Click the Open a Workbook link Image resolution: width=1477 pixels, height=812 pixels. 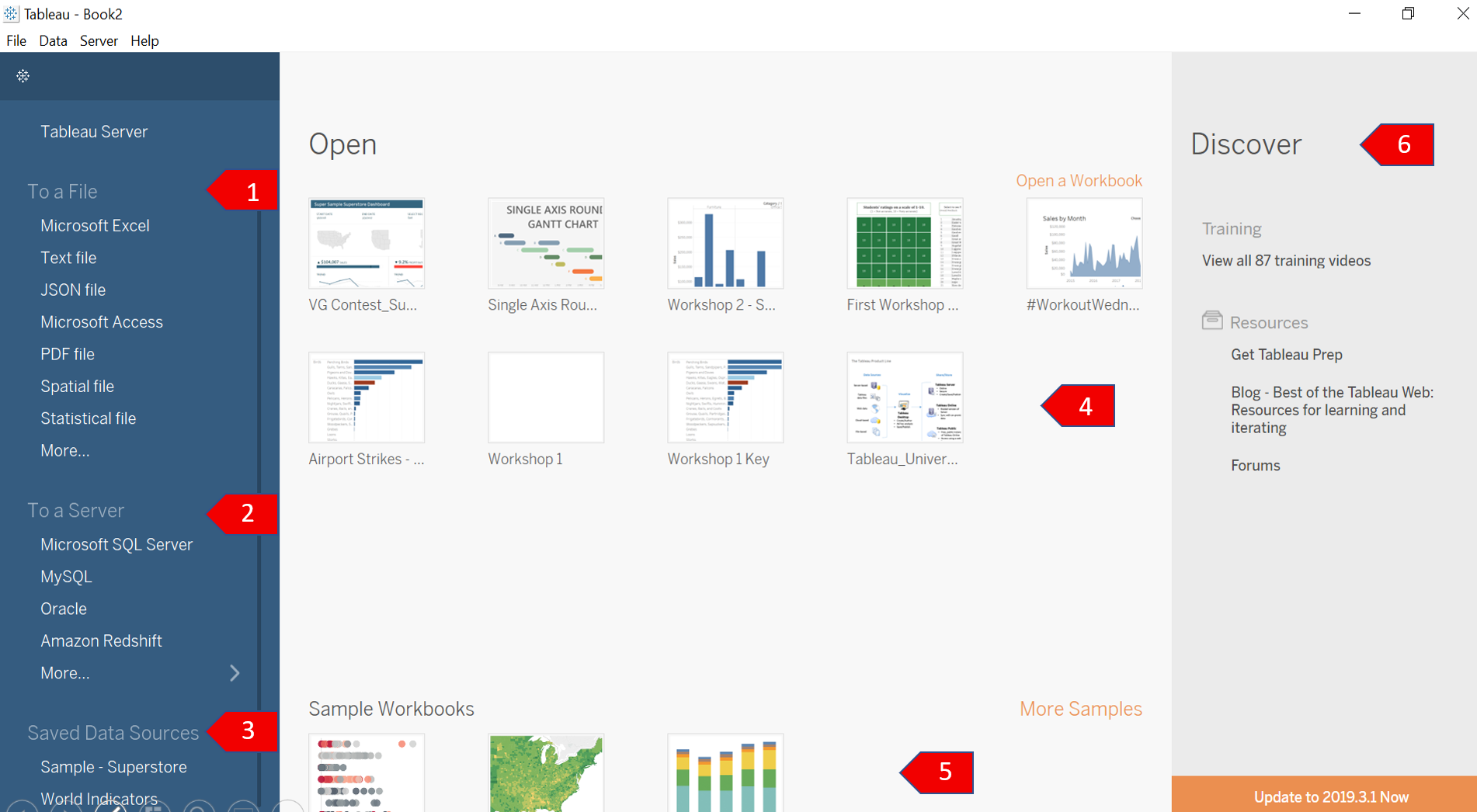point(1079,180)
